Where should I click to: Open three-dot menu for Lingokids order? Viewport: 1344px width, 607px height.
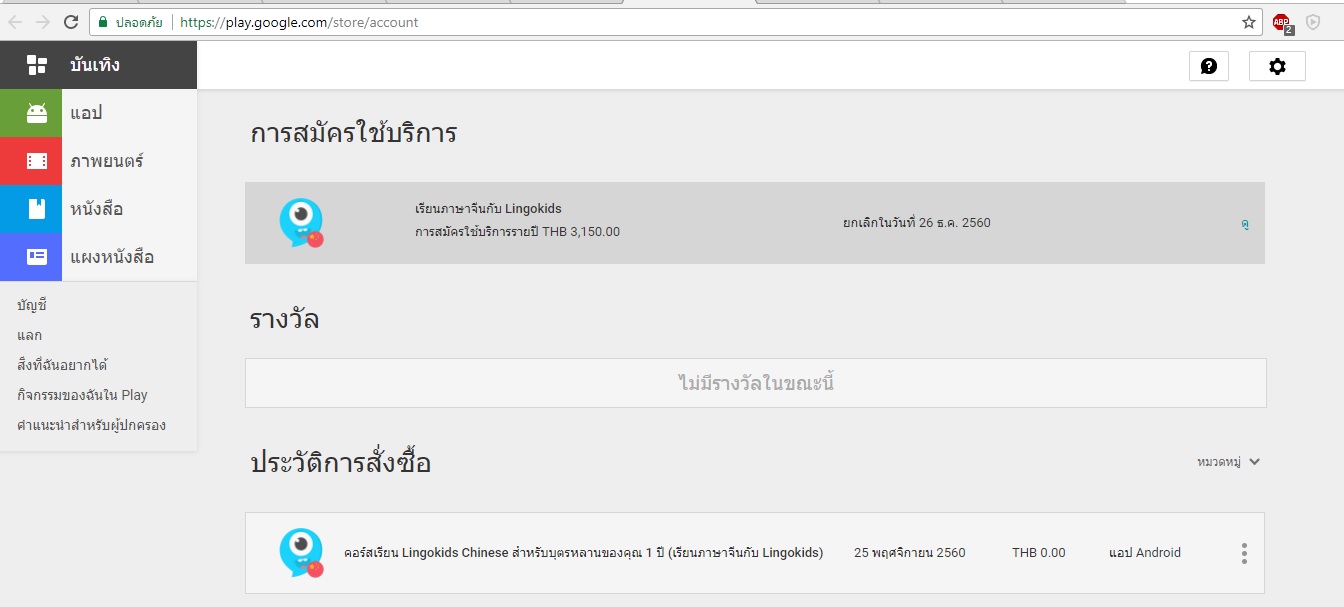tap(1244, 553)
